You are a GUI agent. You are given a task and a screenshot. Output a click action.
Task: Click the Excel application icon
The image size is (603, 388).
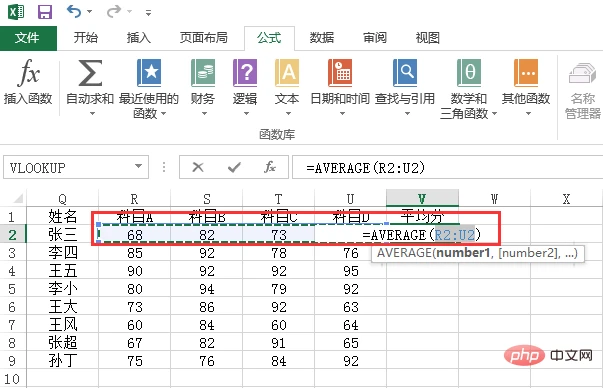point(16,12)
